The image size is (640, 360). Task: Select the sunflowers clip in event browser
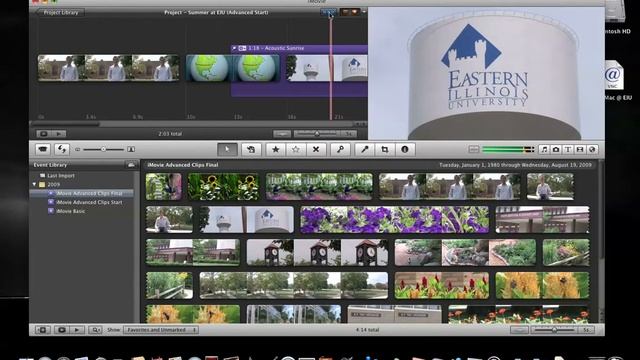pos(223,187)
